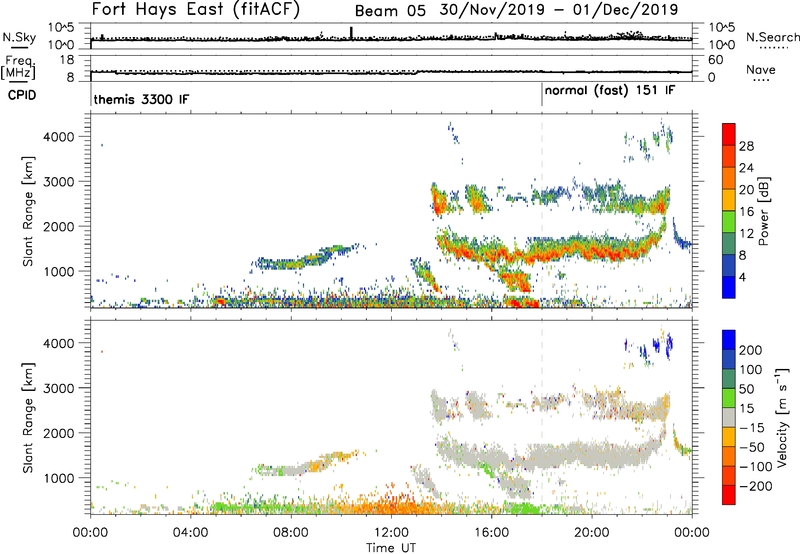Click the '12:00' time axis label
This screenshot has width=800, height=554.
click(391, 533)
